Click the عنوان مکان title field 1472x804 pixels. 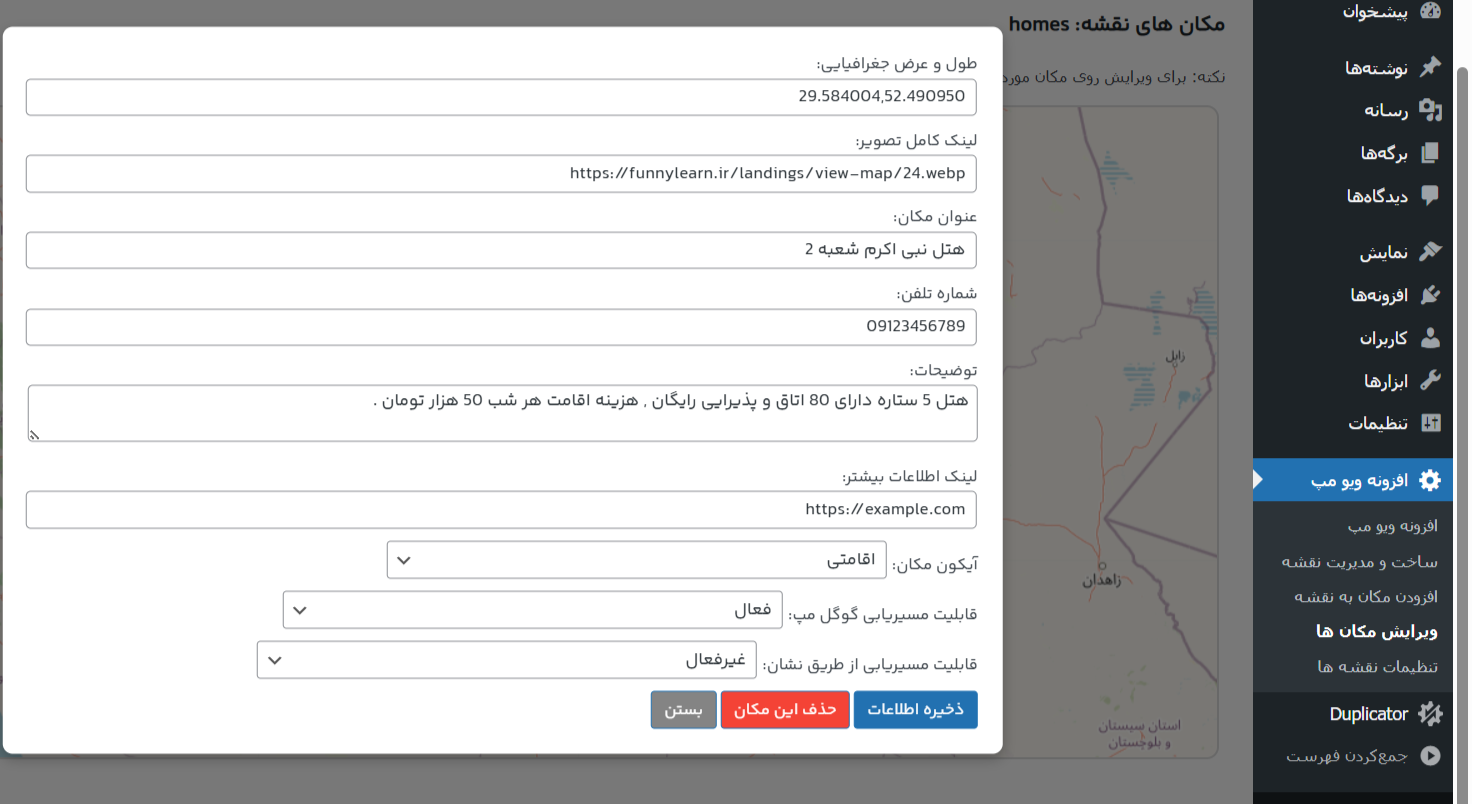(x=501, y=250)
